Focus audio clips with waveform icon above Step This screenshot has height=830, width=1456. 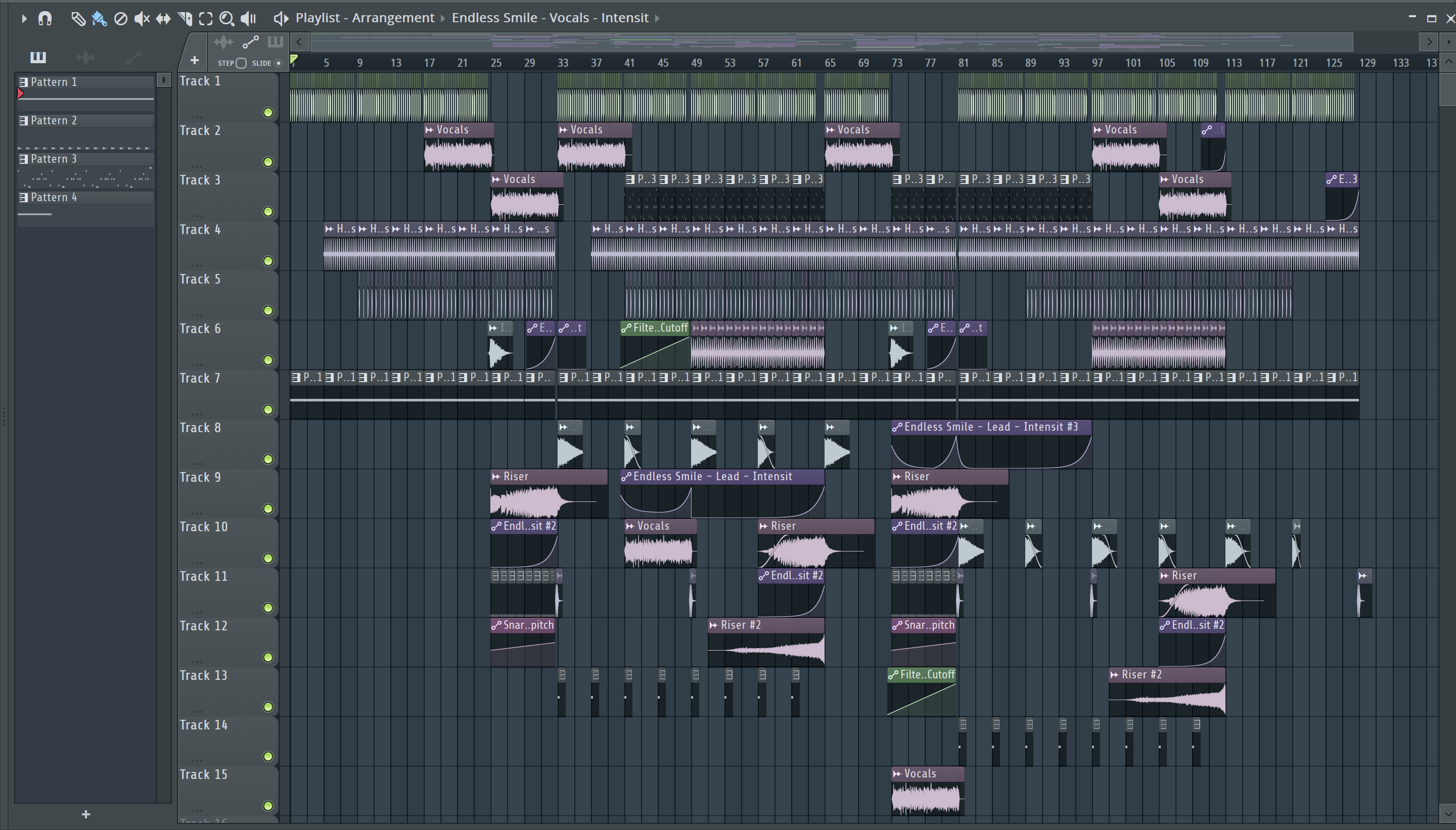coord(223,42)
